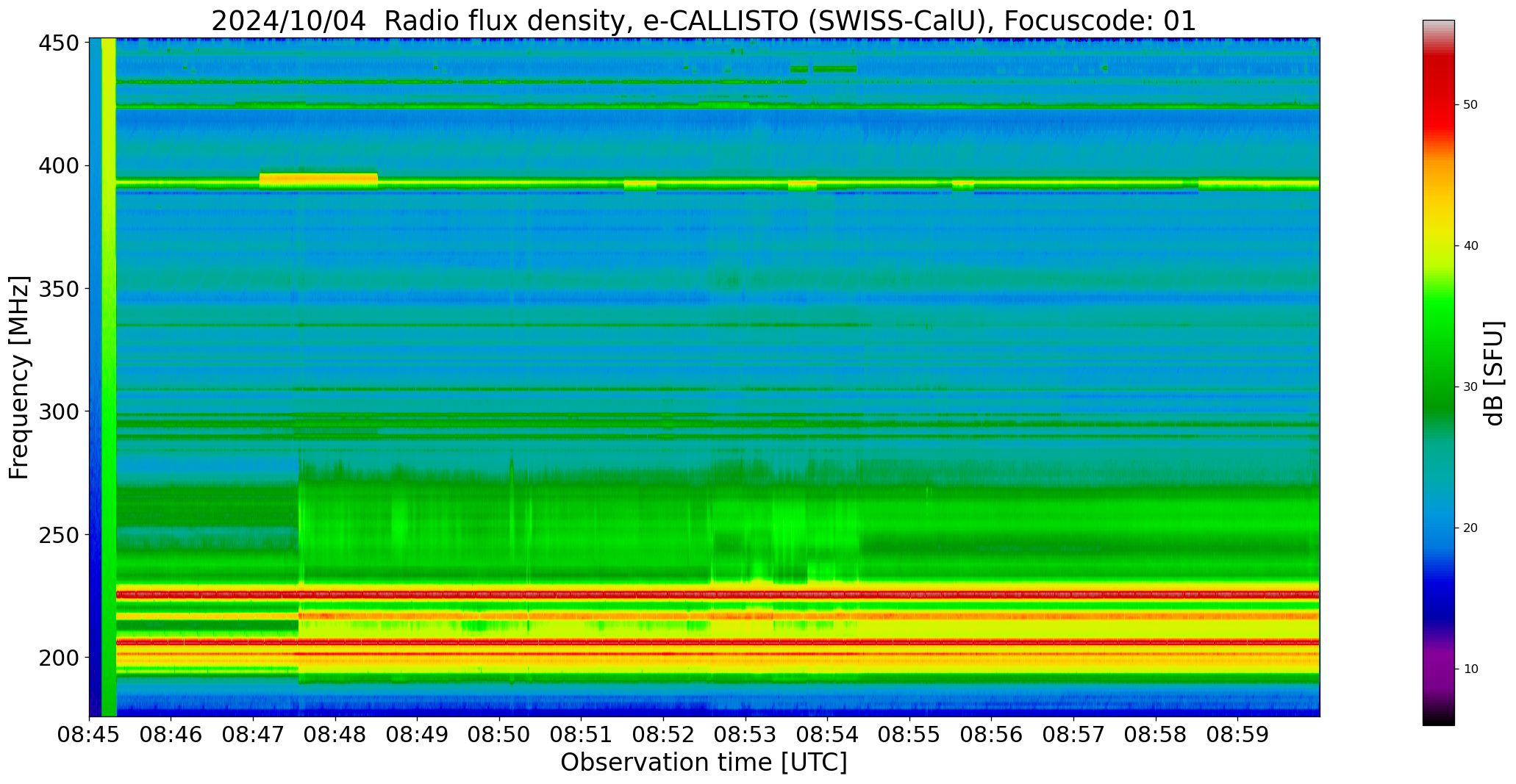The height and width of the screenshot is (784, 1516).
Task: Click the colorbar tick label 30
Action: tap(1470, 387)
